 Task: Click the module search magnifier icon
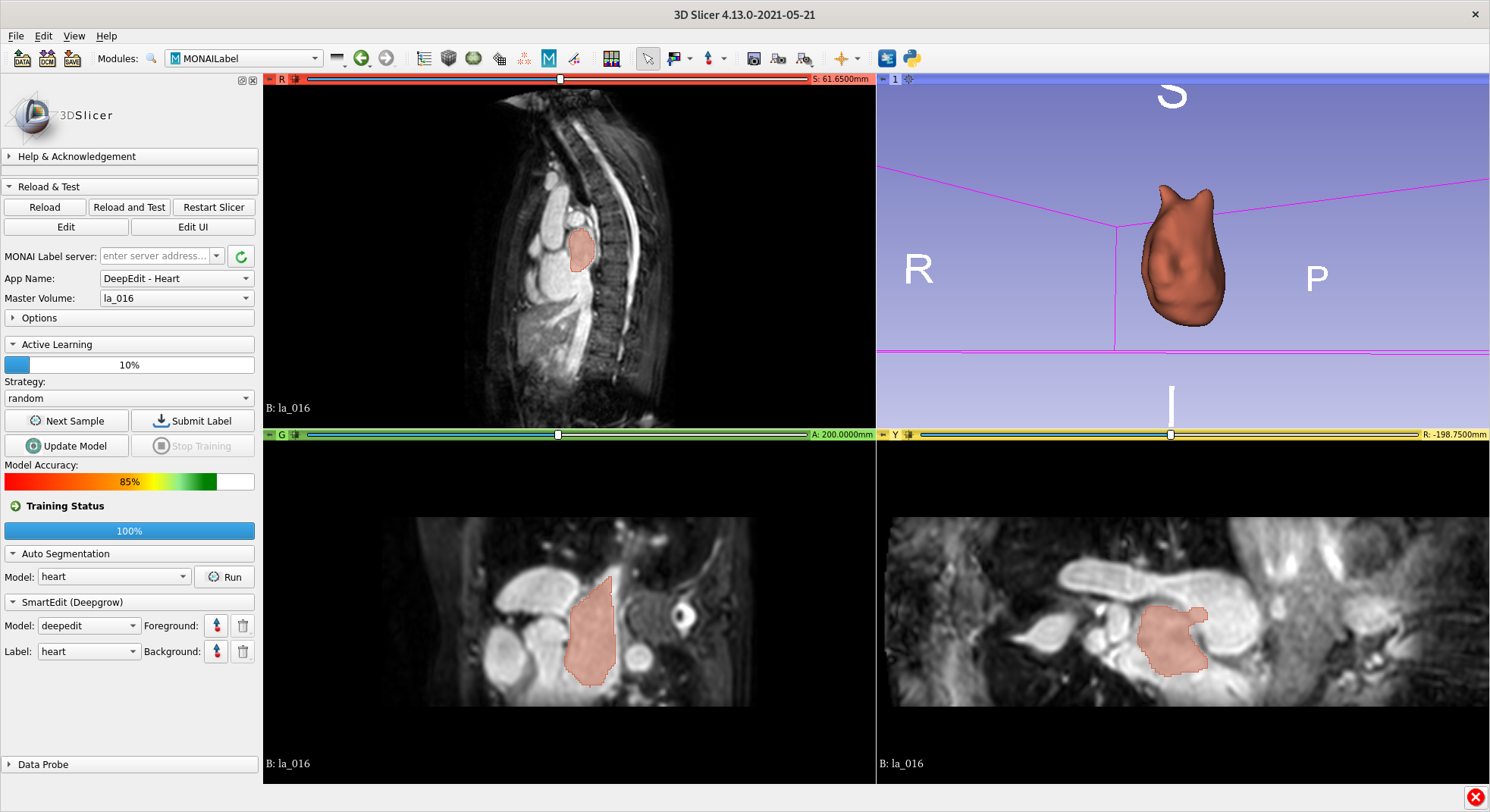[152, 58]
